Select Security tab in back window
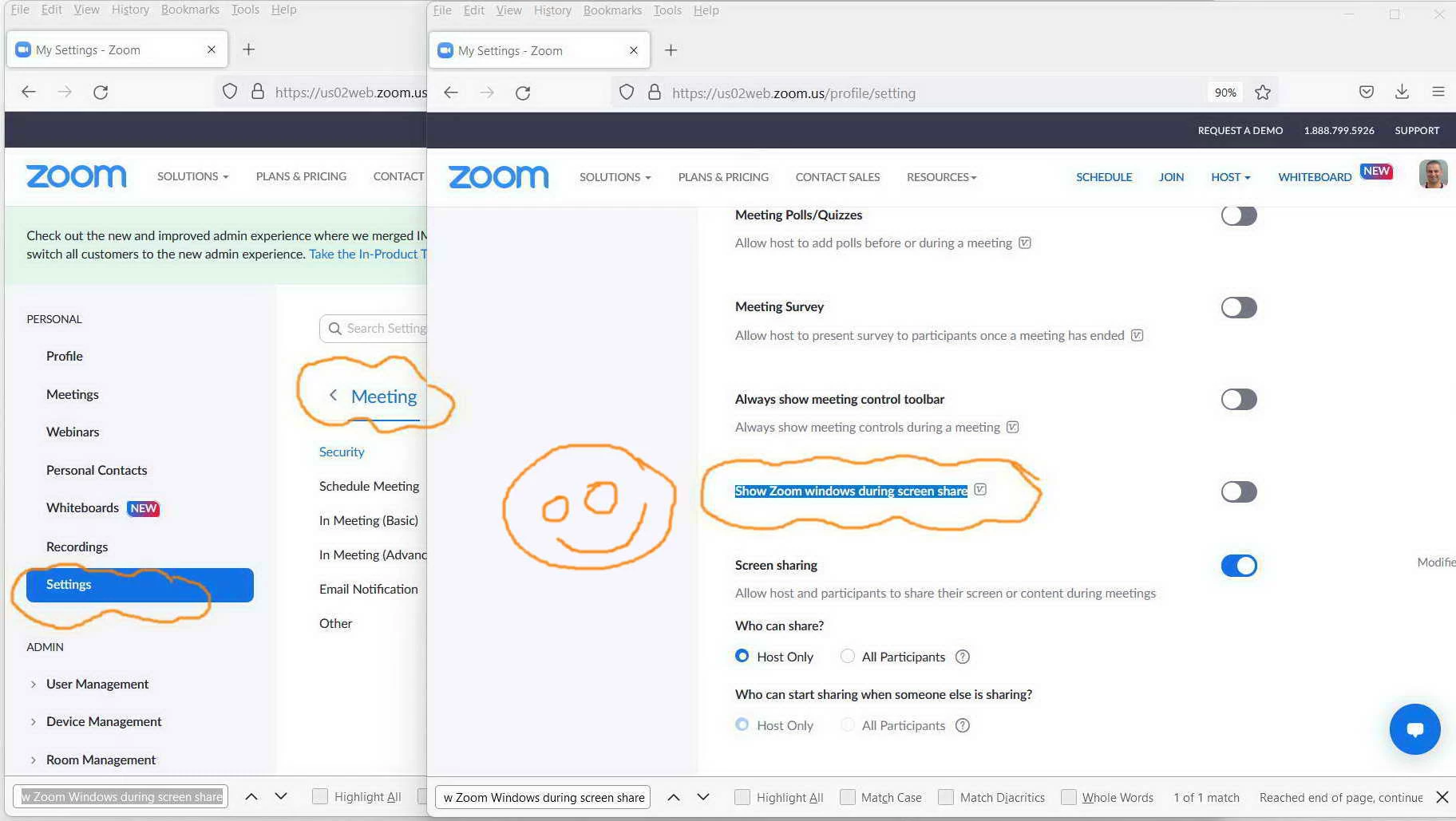Viewport: 1456px width, 821px height. pos(342,452)
